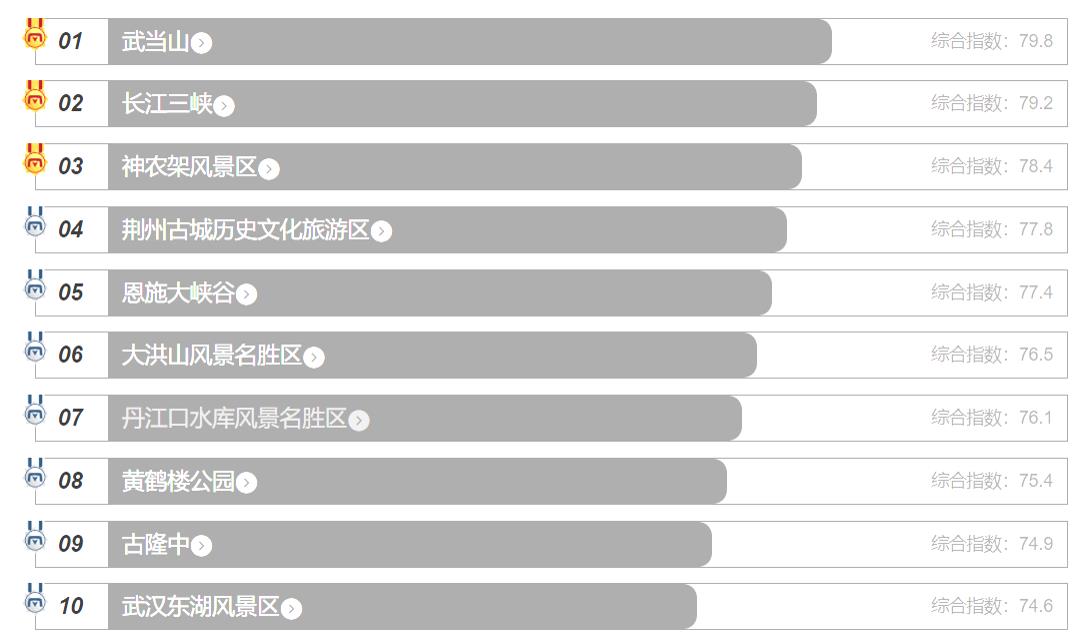The image size is (1086, 641).
Task: Open the 丹江口水库风景名胜区 link
Action: 234,418
